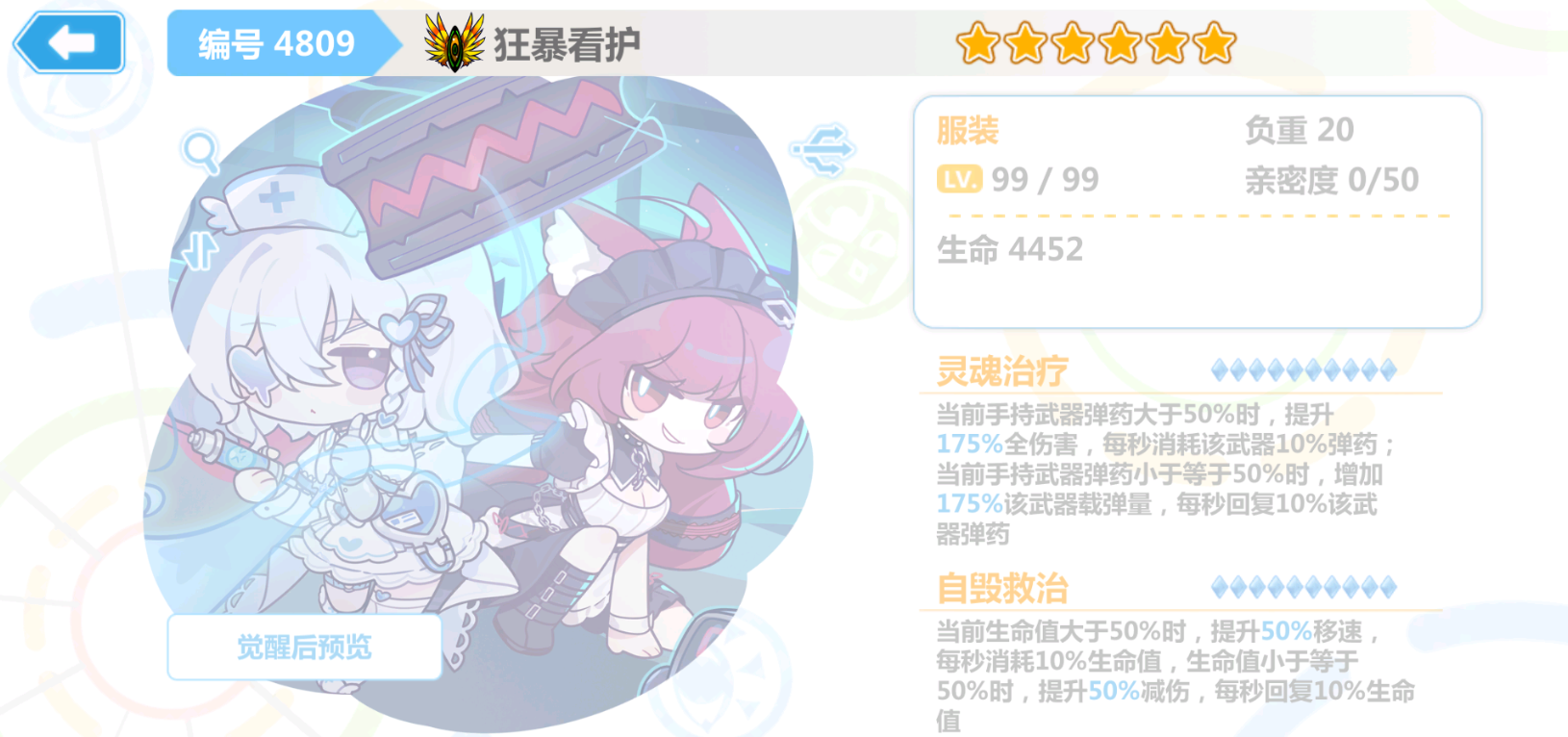Viewport: 1568px width, 737px height.
Task: Click the 狂暴看护 title text
Action: tap(568, 44)
